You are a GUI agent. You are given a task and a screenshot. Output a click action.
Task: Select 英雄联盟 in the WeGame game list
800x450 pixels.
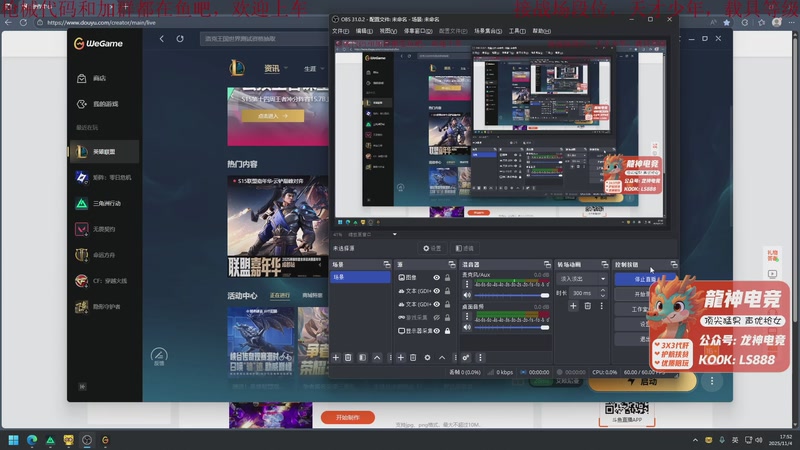click(x=104, y=152)
